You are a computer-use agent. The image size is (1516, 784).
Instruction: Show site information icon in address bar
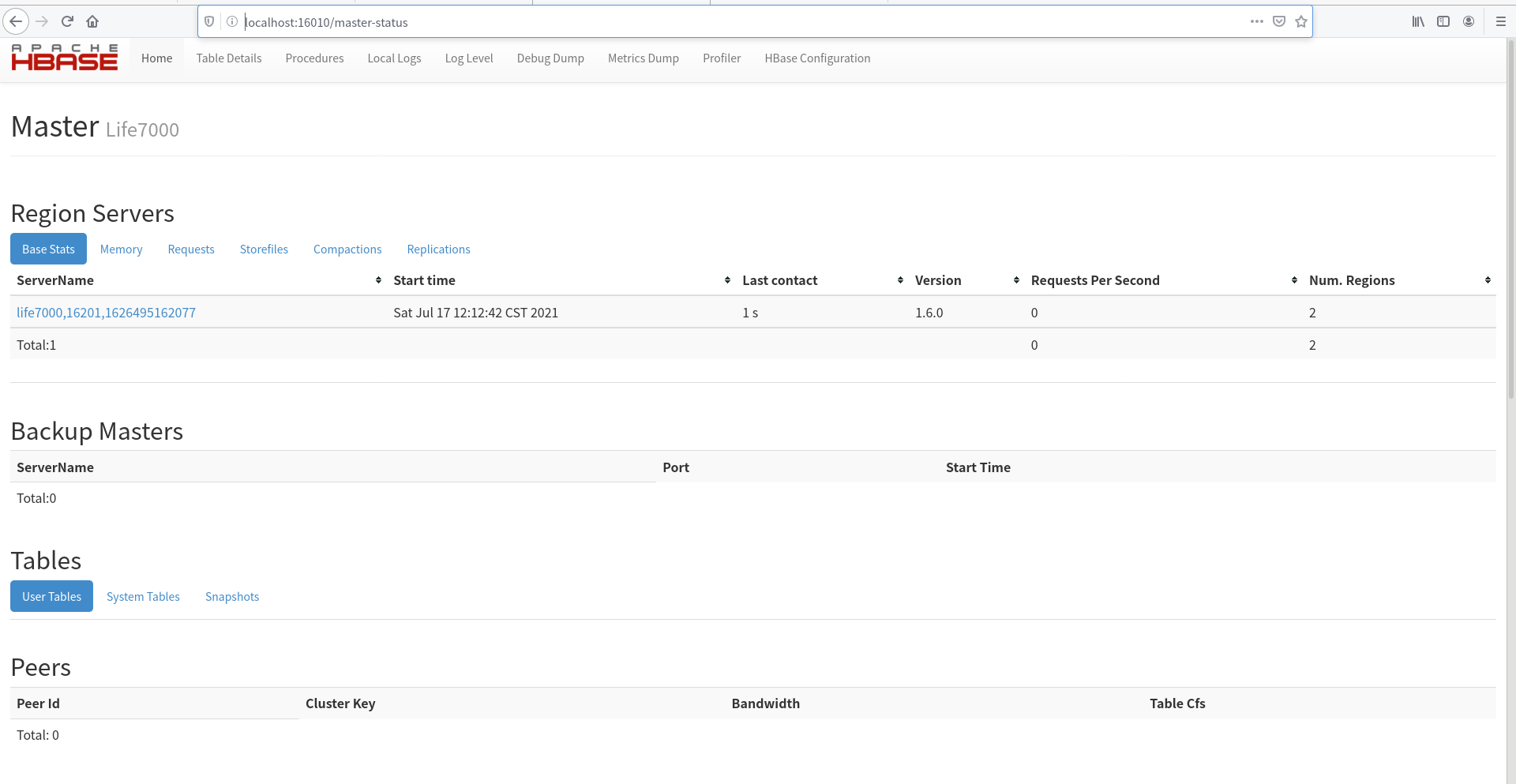(232, 21)
